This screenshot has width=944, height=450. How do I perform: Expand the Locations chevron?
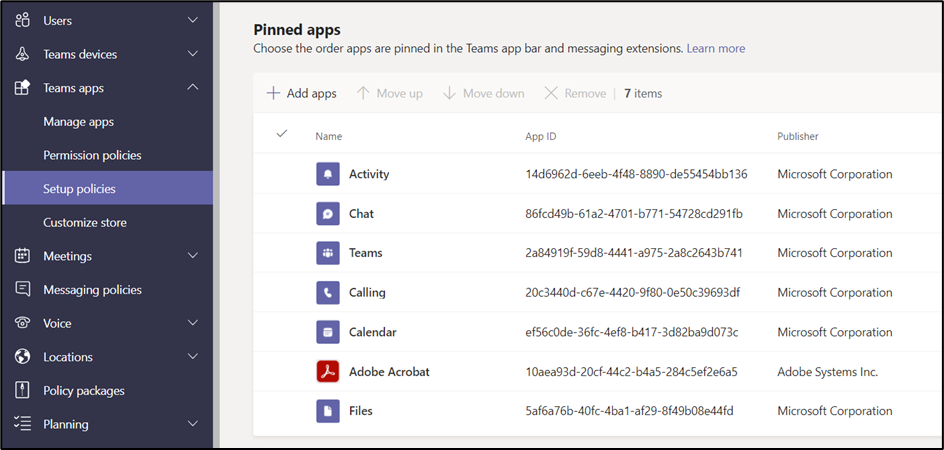click(x=193, y=357)
